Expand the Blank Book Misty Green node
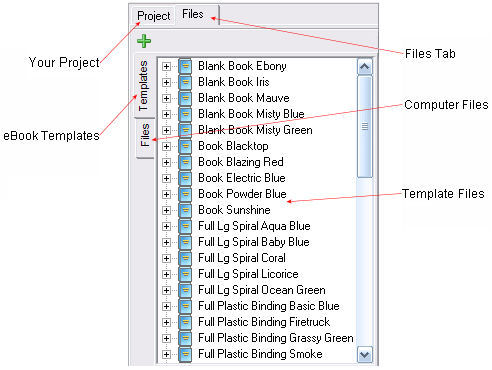 coord(166,130)
